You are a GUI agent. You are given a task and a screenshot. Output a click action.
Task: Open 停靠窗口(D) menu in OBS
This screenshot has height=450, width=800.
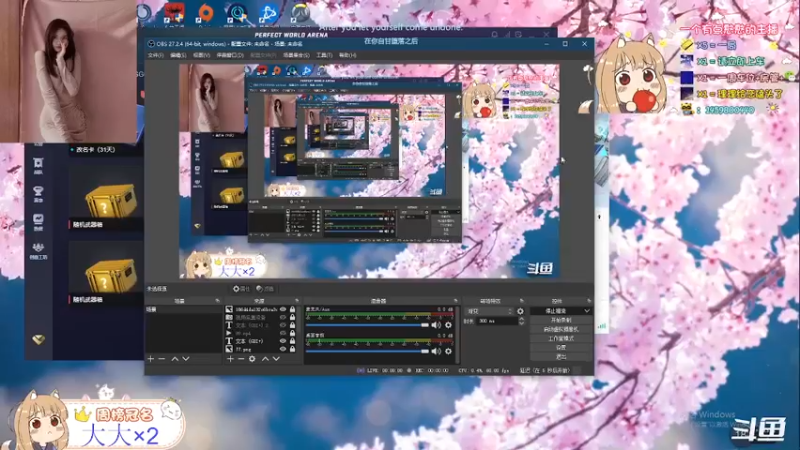pos(230,55)
